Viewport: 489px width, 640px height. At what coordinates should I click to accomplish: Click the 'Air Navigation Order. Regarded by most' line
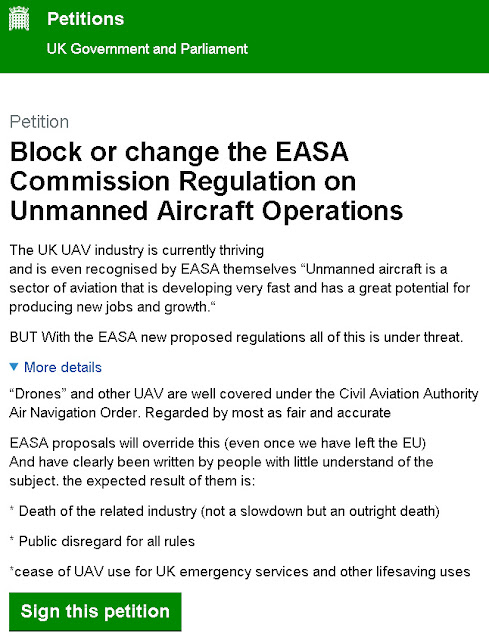tap(200, 412)
